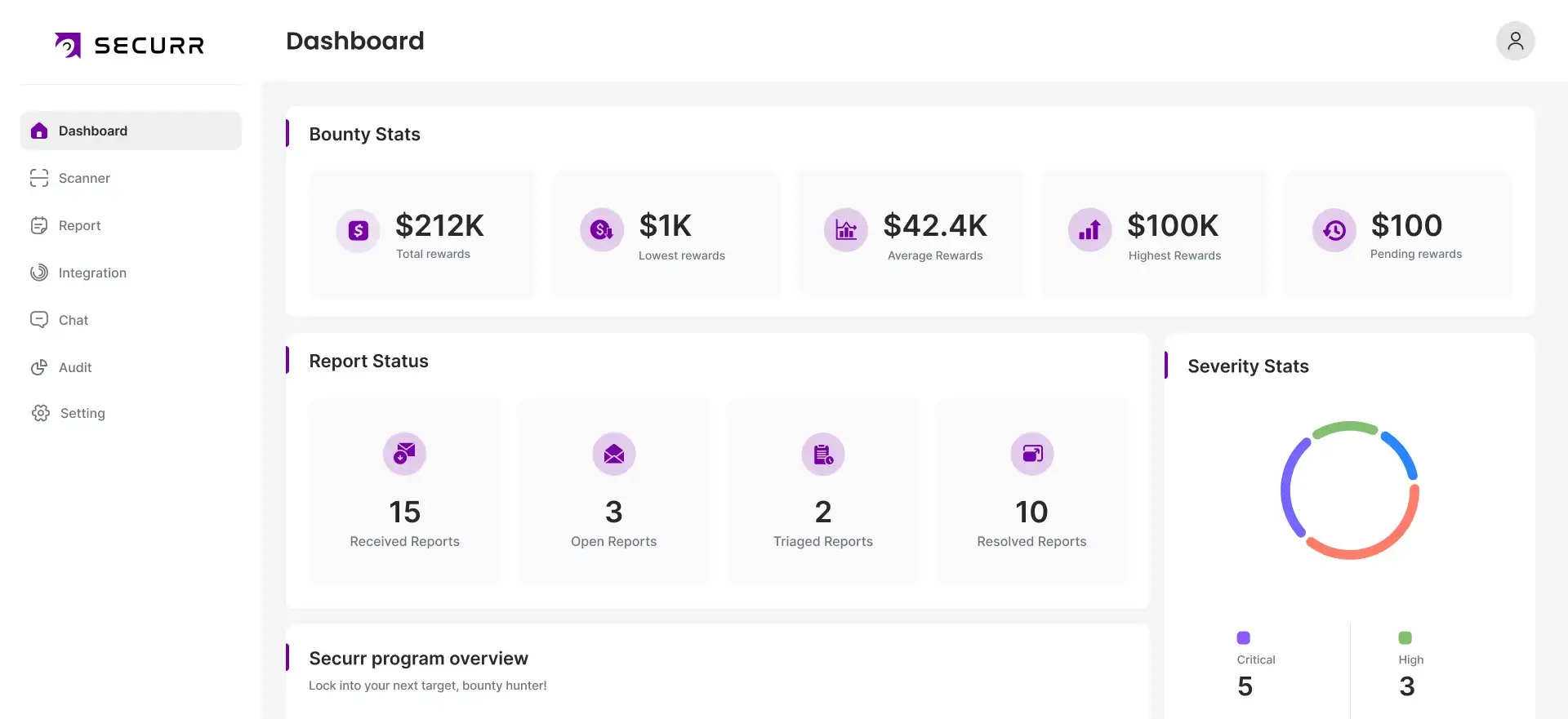
Task: Click the purple Critical severity swatch
Action: (1243, 637)
